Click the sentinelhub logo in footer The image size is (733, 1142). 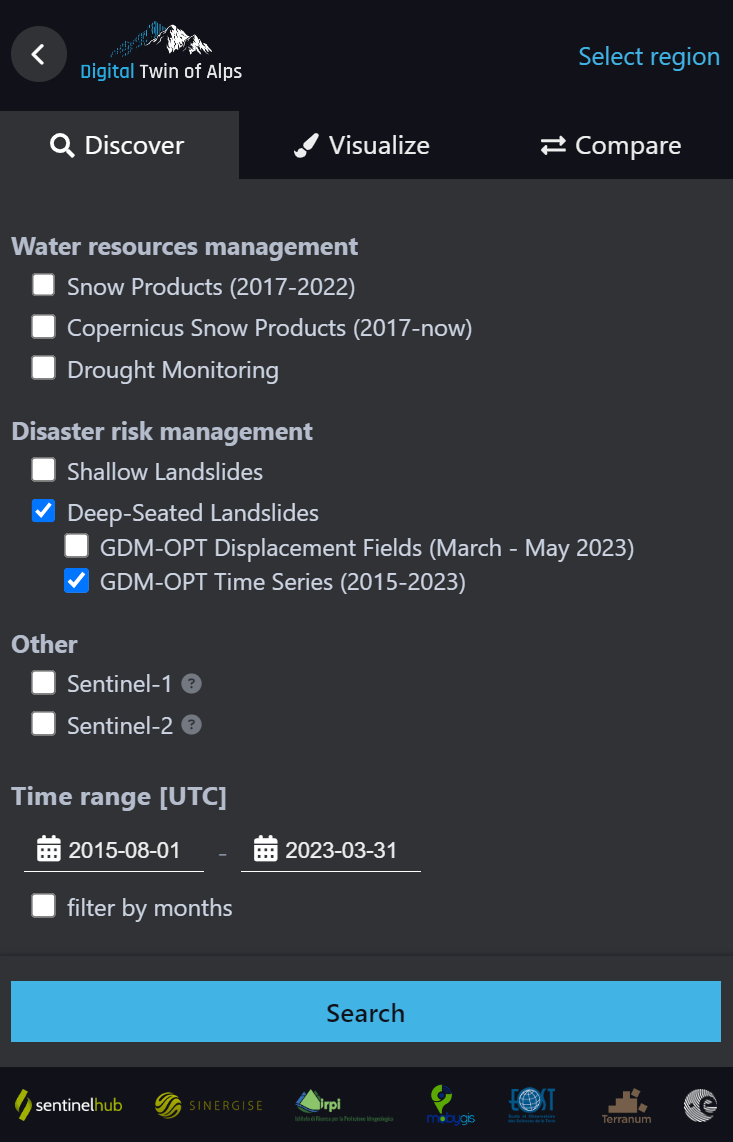point(68,1105)
